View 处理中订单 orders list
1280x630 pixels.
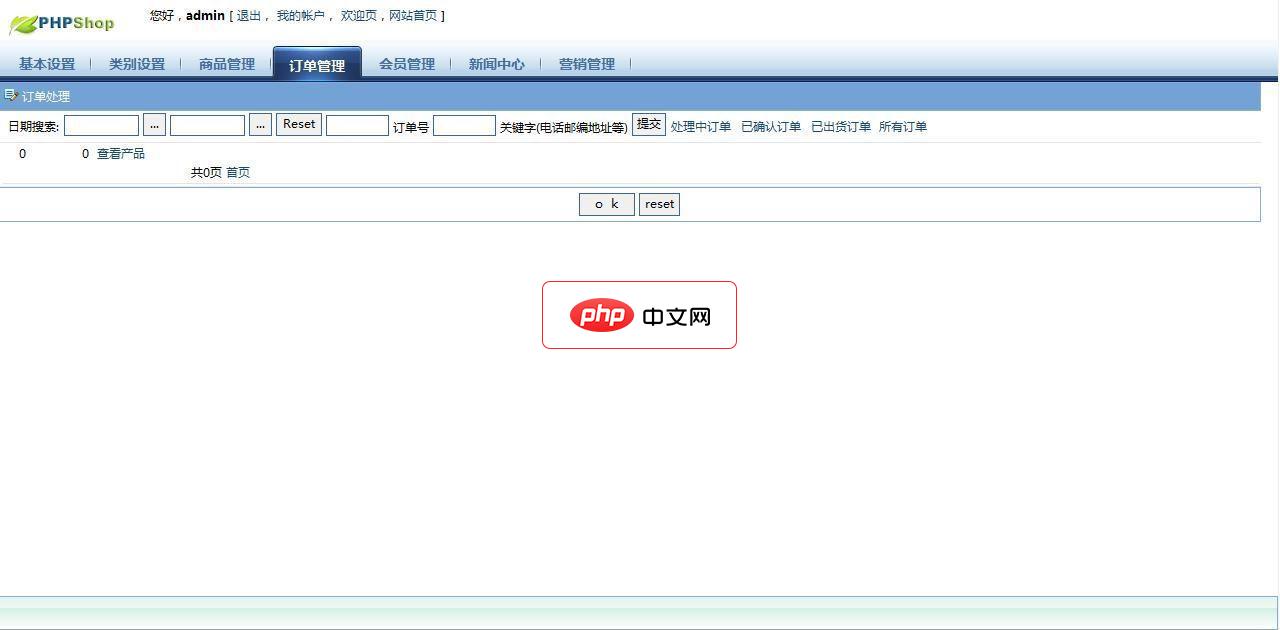[x=700, y=127]
